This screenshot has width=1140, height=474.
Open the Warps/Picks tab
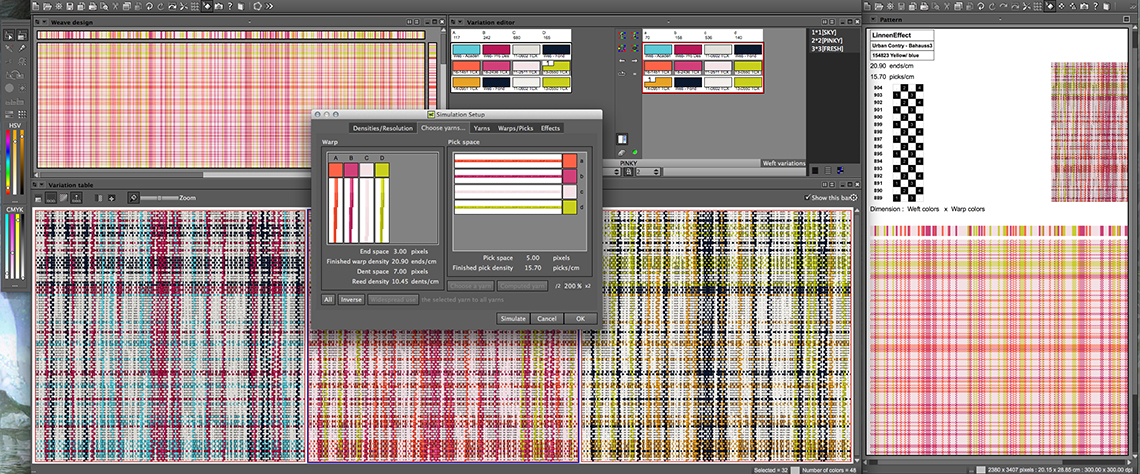515,128
